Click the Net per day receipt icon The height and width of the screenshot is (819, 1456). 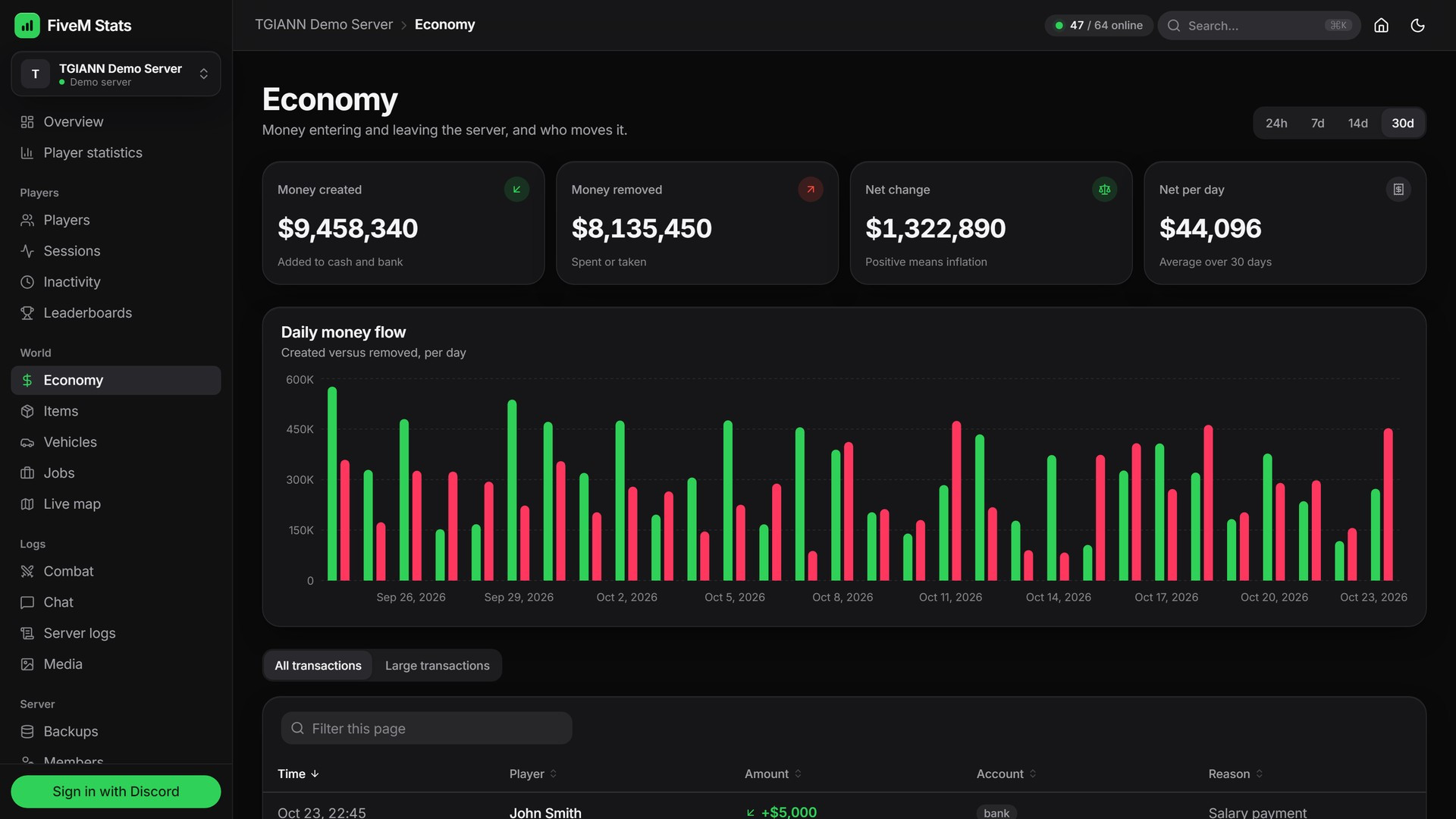point(1398,190)
